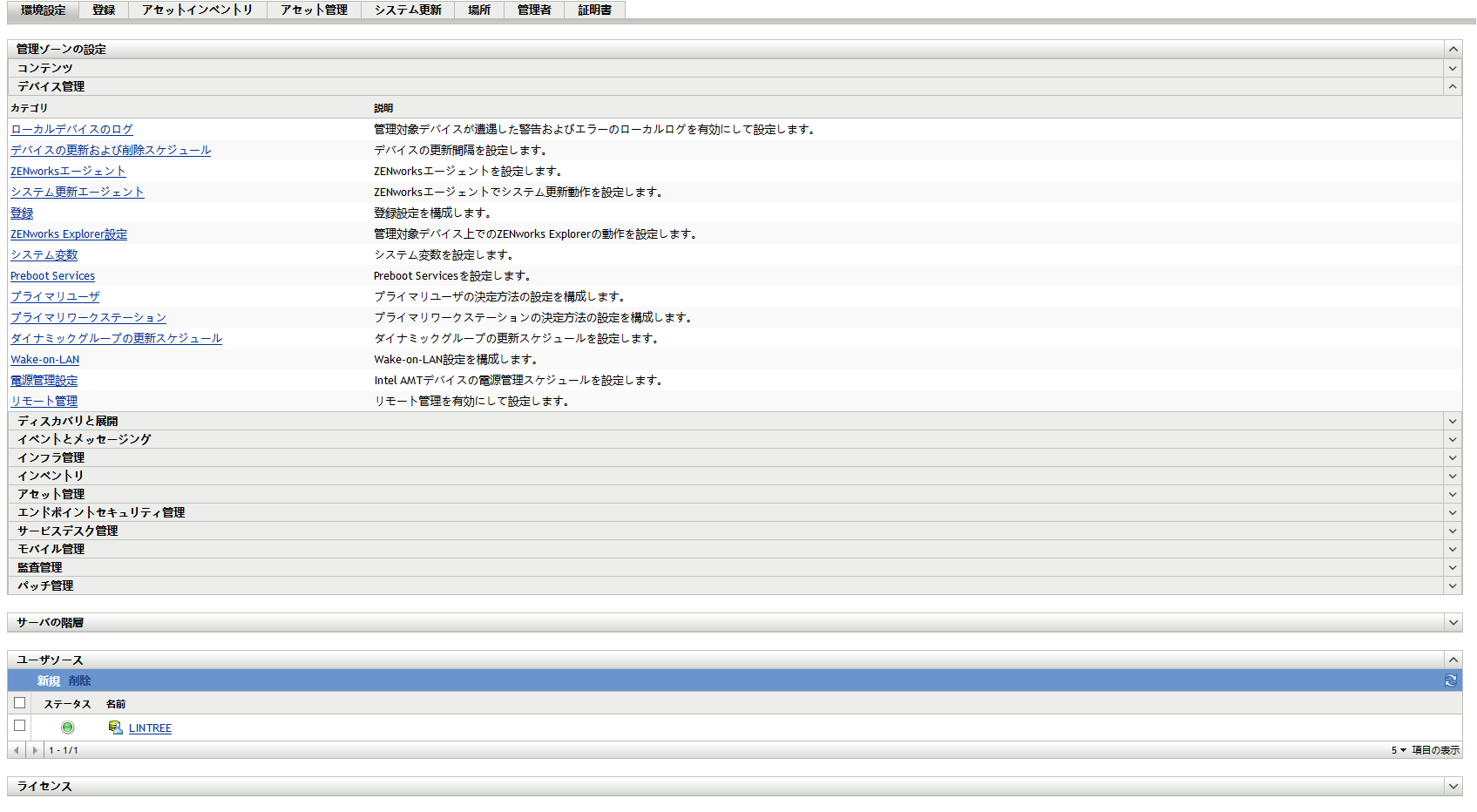
Task: Expand the コンテンツ section
Action: [1453, 68]
